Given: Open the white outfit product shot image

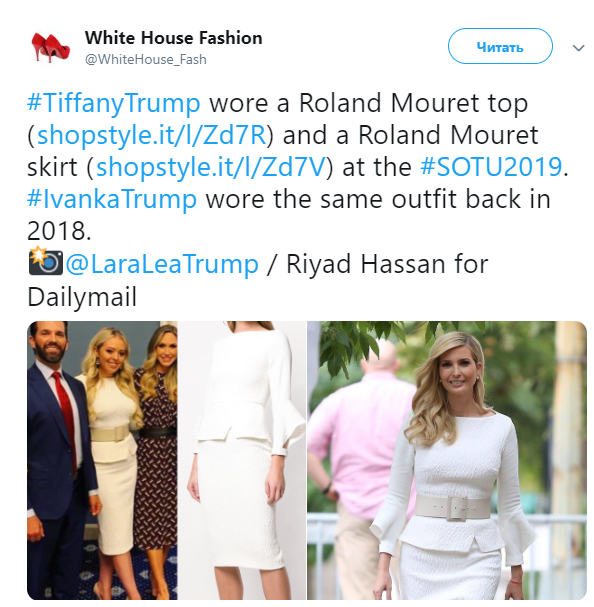Looking at the screenshot, I should (242, 460).
